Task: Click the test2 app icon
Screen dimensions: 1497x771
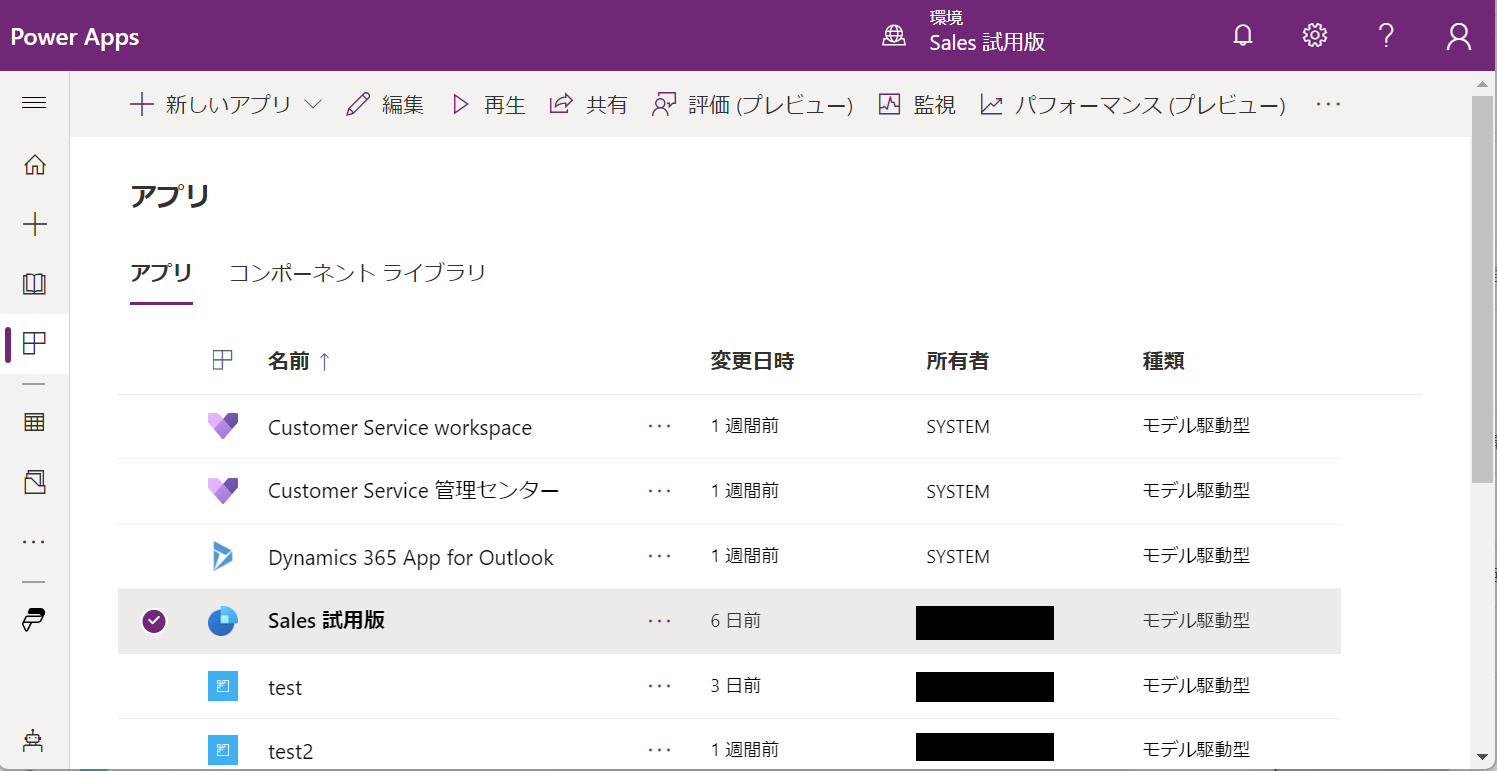Action: 223,749
